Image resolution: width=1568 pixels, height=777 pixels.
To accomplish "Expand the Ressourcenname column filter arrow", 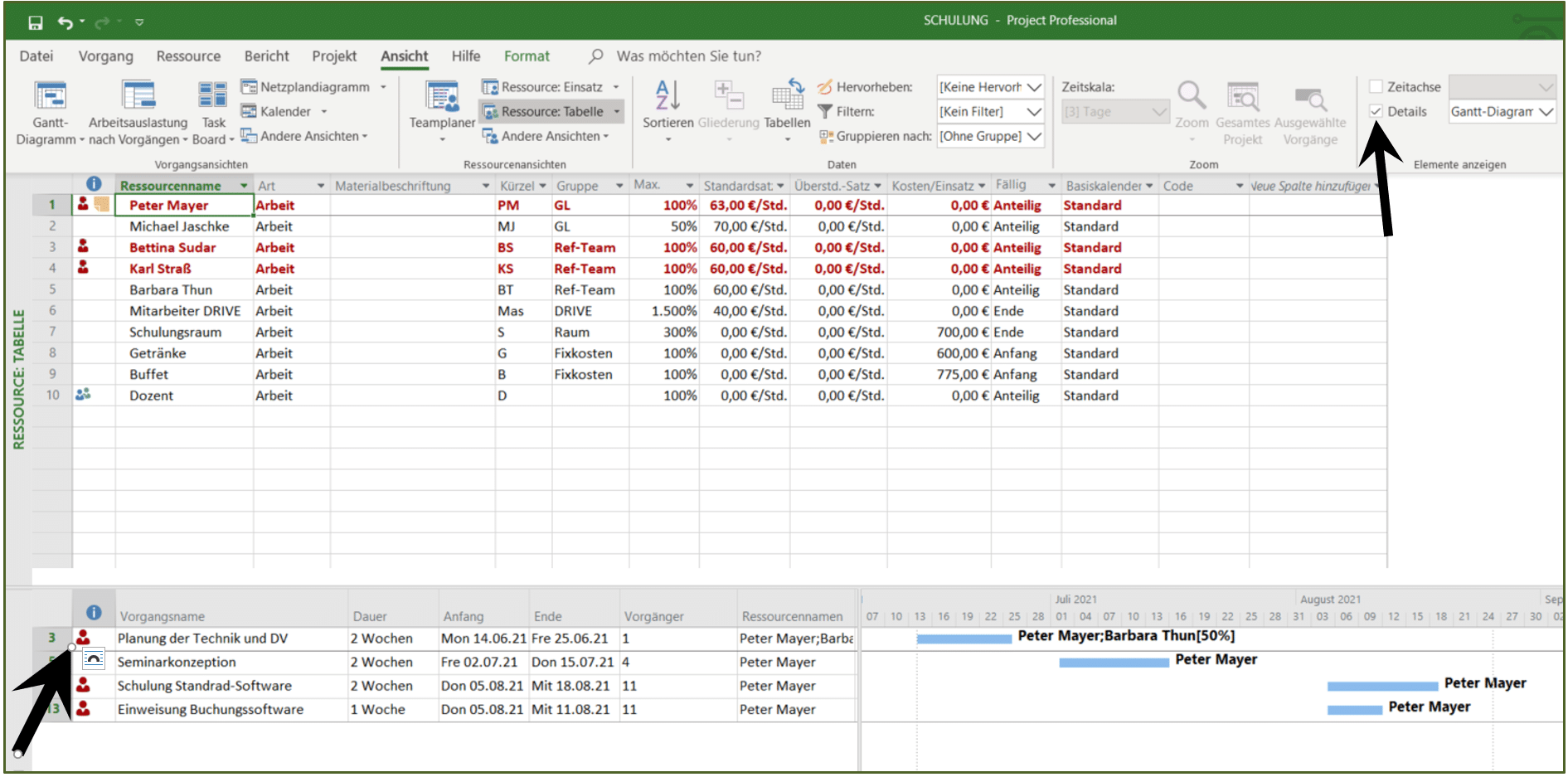I will click(x=244, y=186).
